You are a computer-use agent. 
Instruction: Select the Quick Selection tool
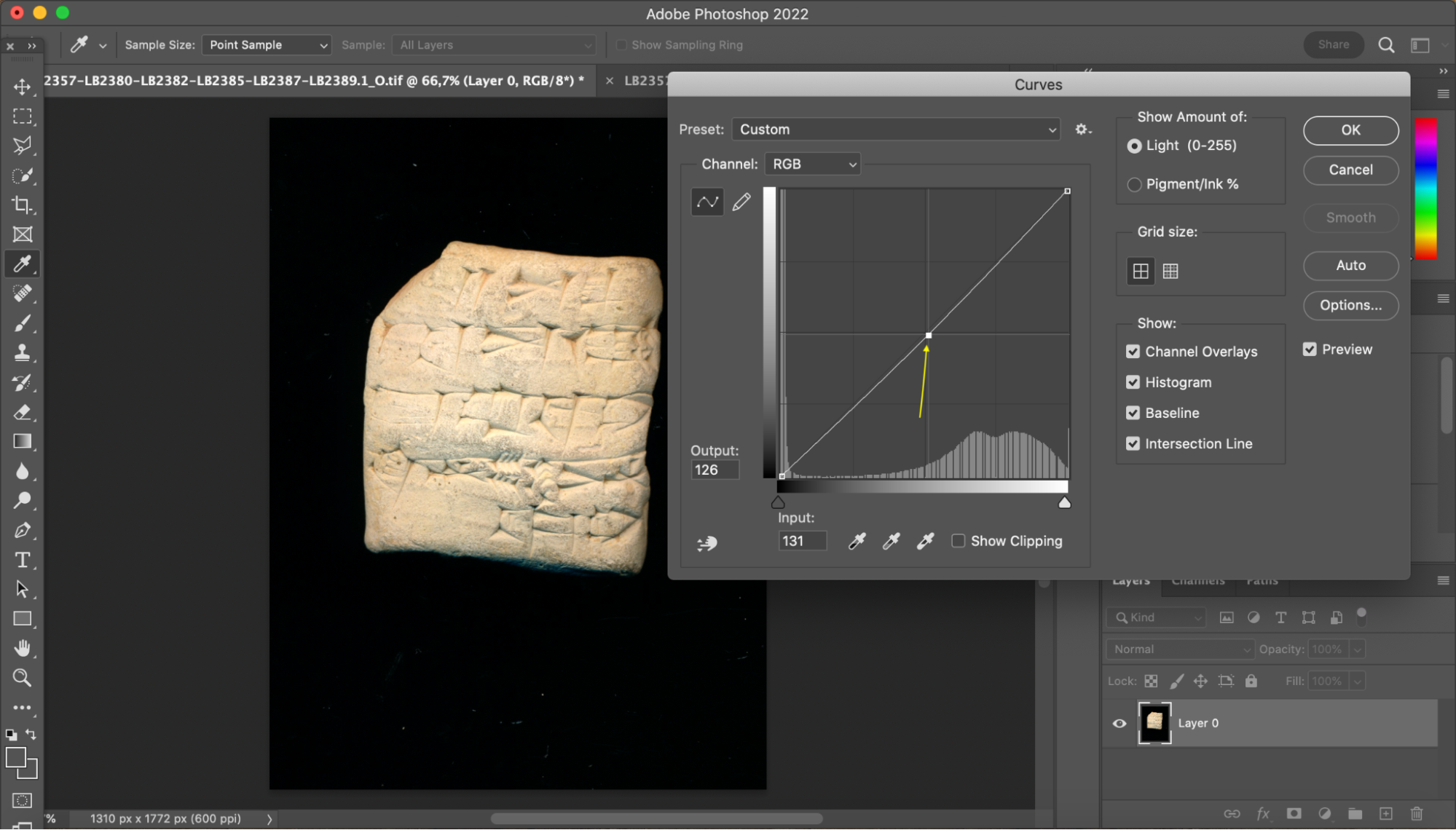tap(22, 175)
